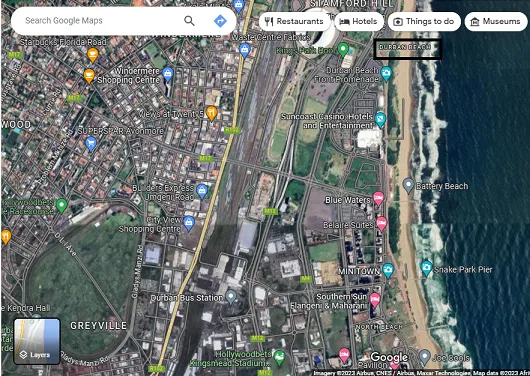This screenshot has width=530, height=376.
Task: Open directions with the blue arrow icon
Action: coord(220,21)
